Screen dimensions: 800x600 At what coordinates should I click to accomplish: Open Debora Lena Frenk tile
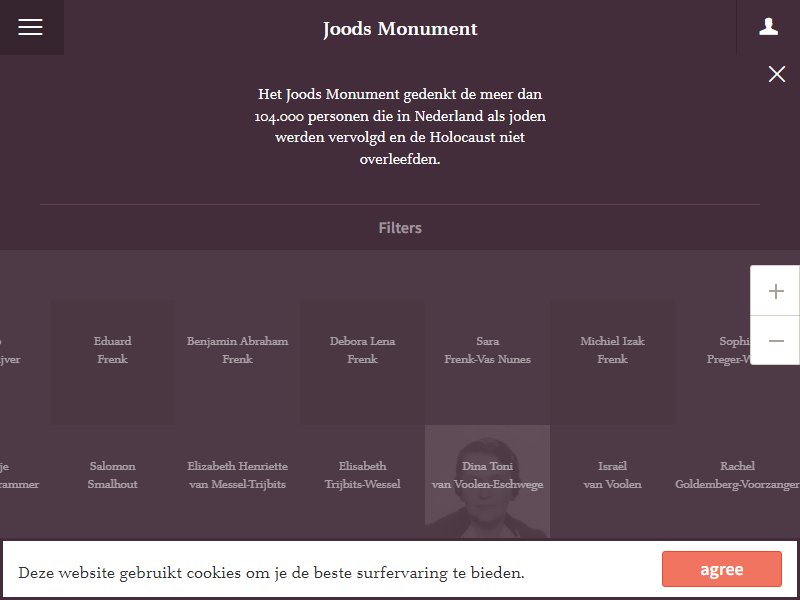[362, 362]
